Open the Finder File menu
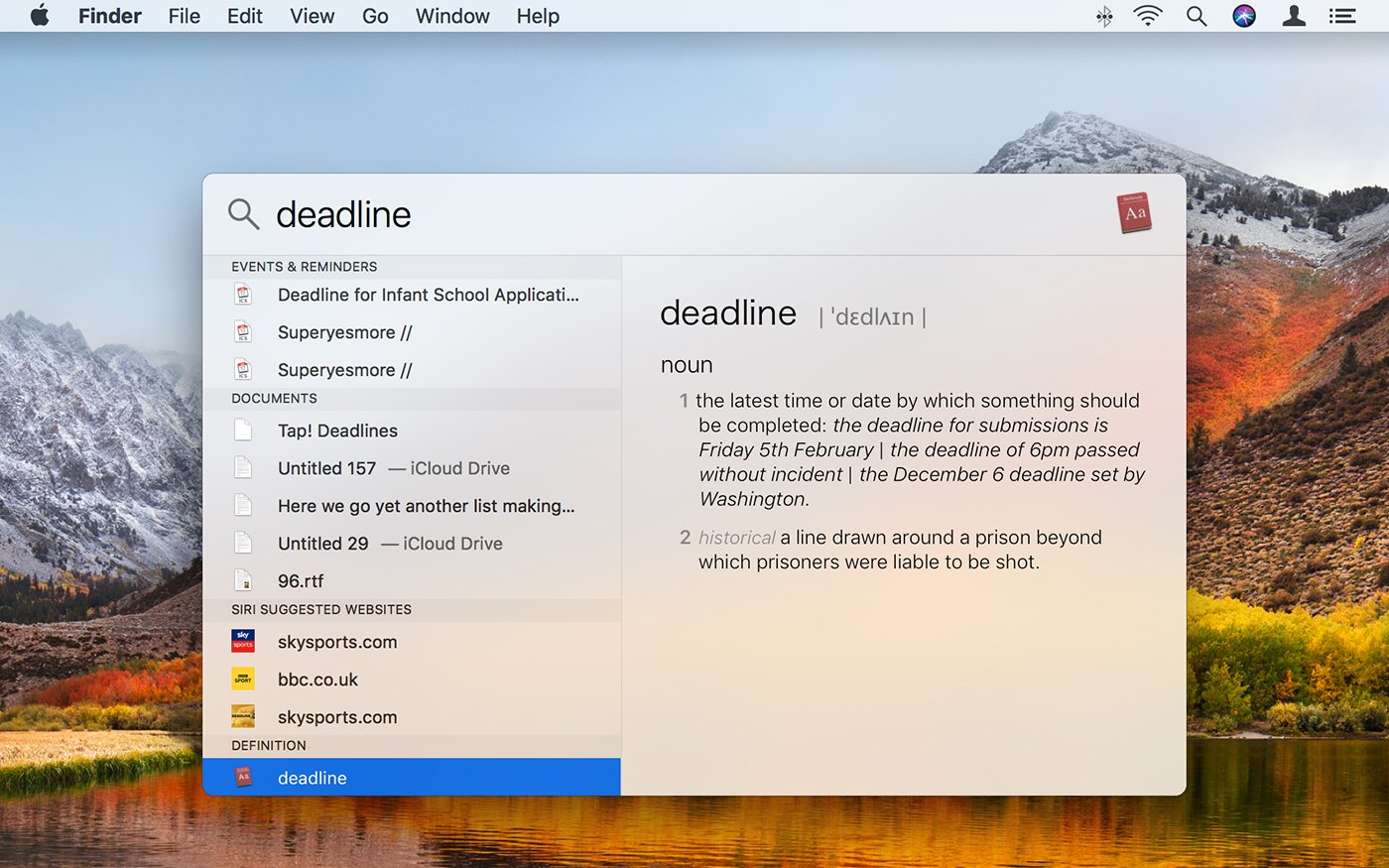The image size is (1389, 868). (184, 16)
